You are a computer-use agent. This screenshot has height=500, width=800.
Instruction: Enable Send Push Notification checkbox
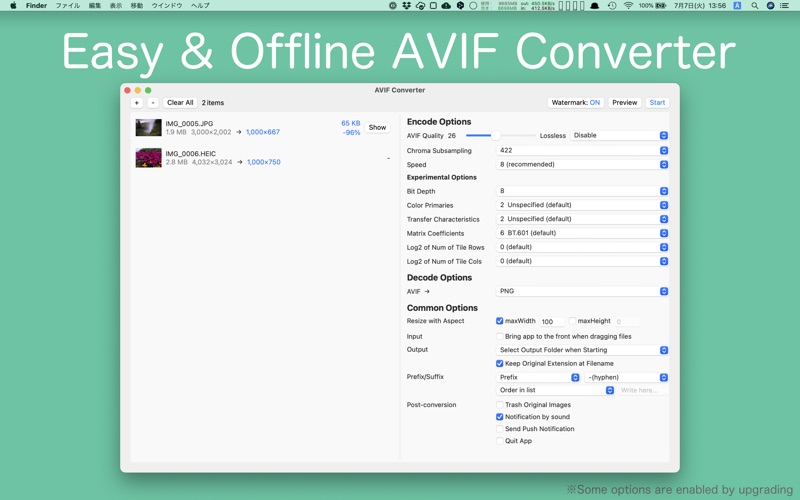(499, 429)
